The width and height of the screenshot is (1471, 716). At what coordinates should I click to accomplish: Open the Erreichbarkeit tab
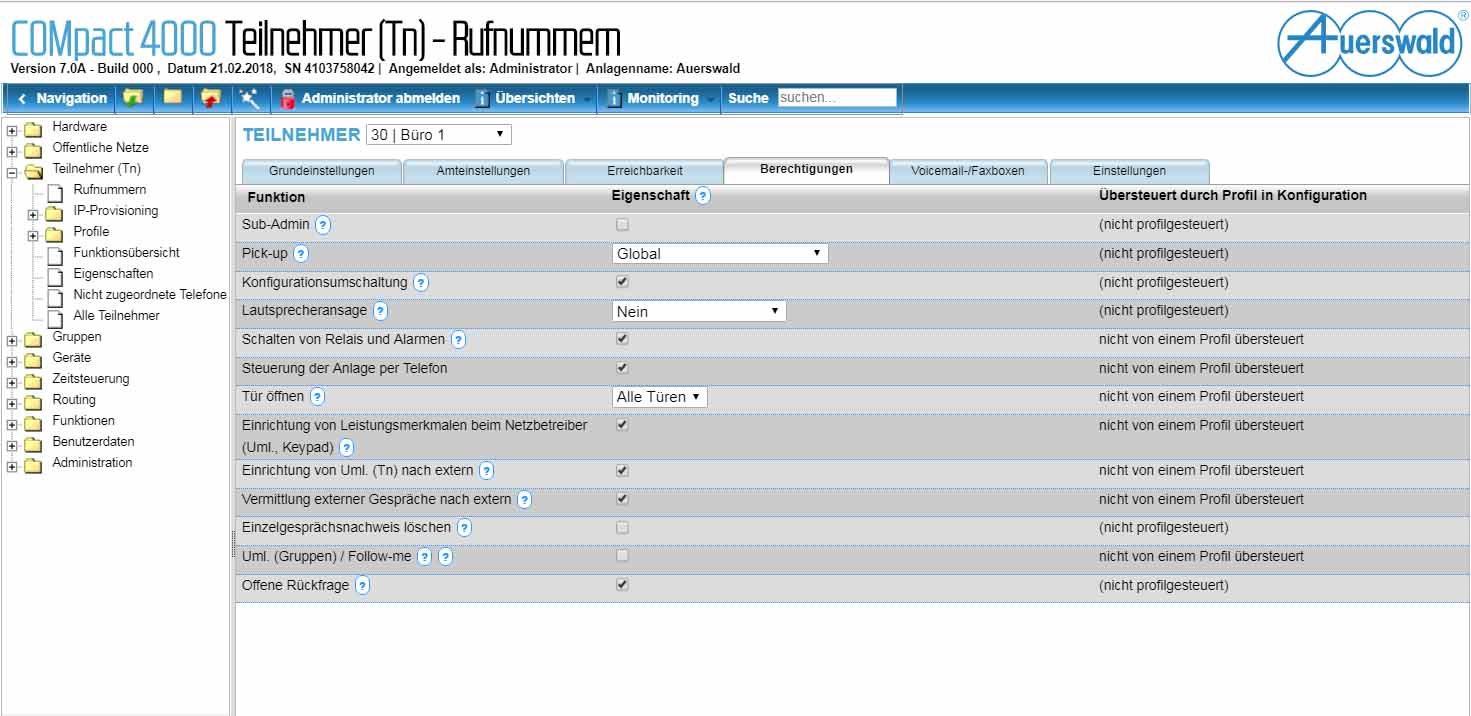(x=645, y=171)
